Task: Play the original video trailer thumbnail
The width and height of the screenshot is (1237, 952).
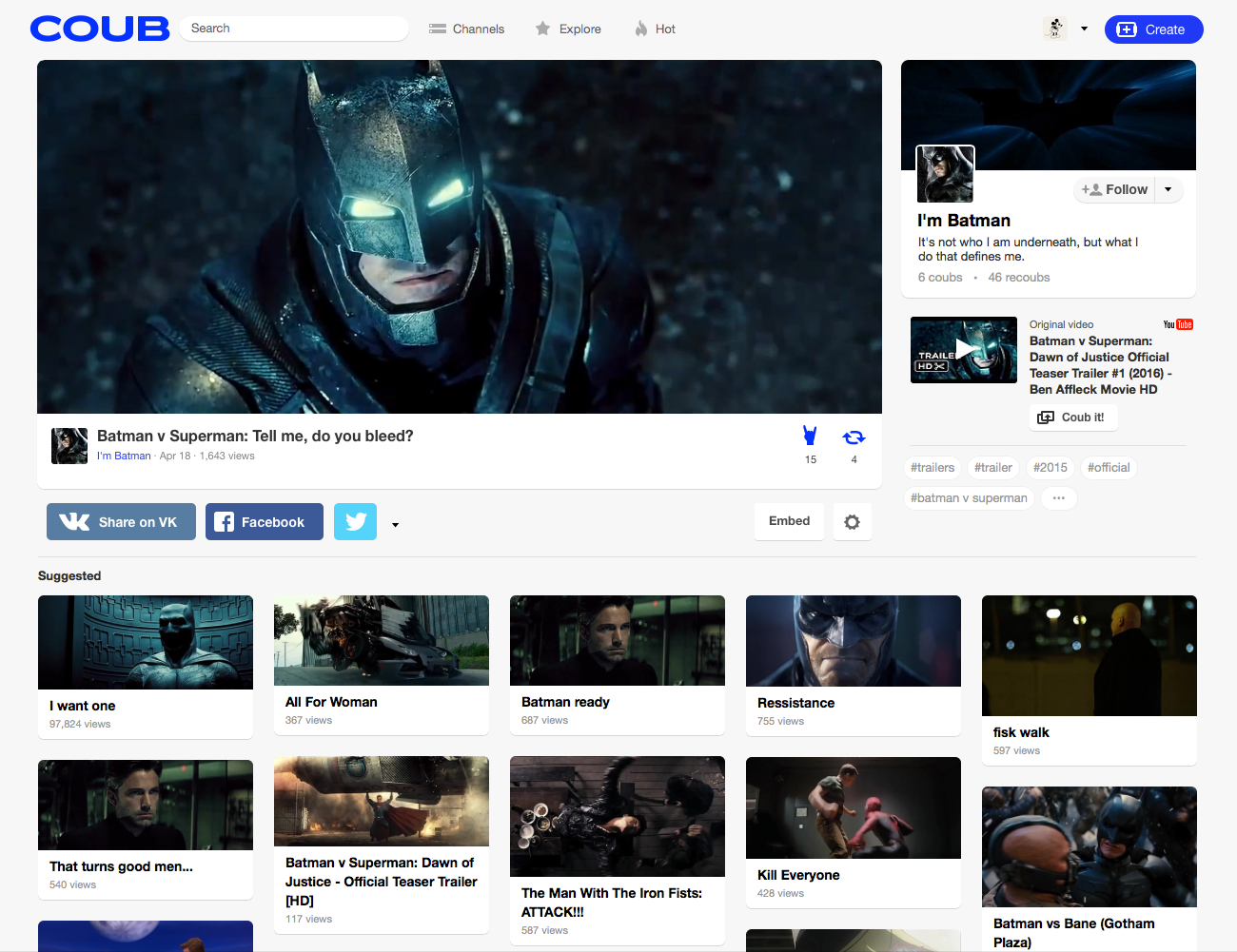Action: [963, 350]
